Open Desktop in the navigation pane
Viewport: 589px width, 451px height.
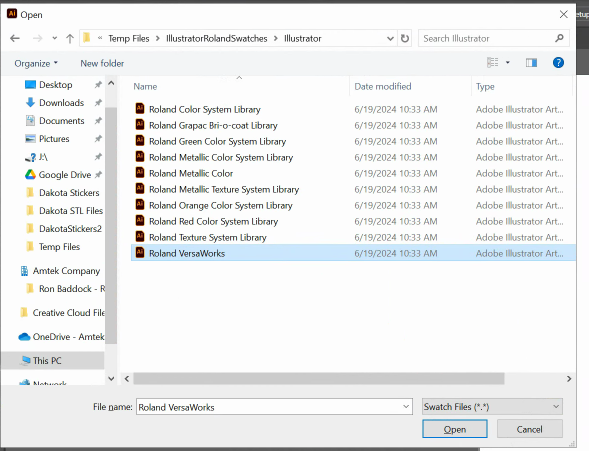pyautogui.click(x=56, y=85)
